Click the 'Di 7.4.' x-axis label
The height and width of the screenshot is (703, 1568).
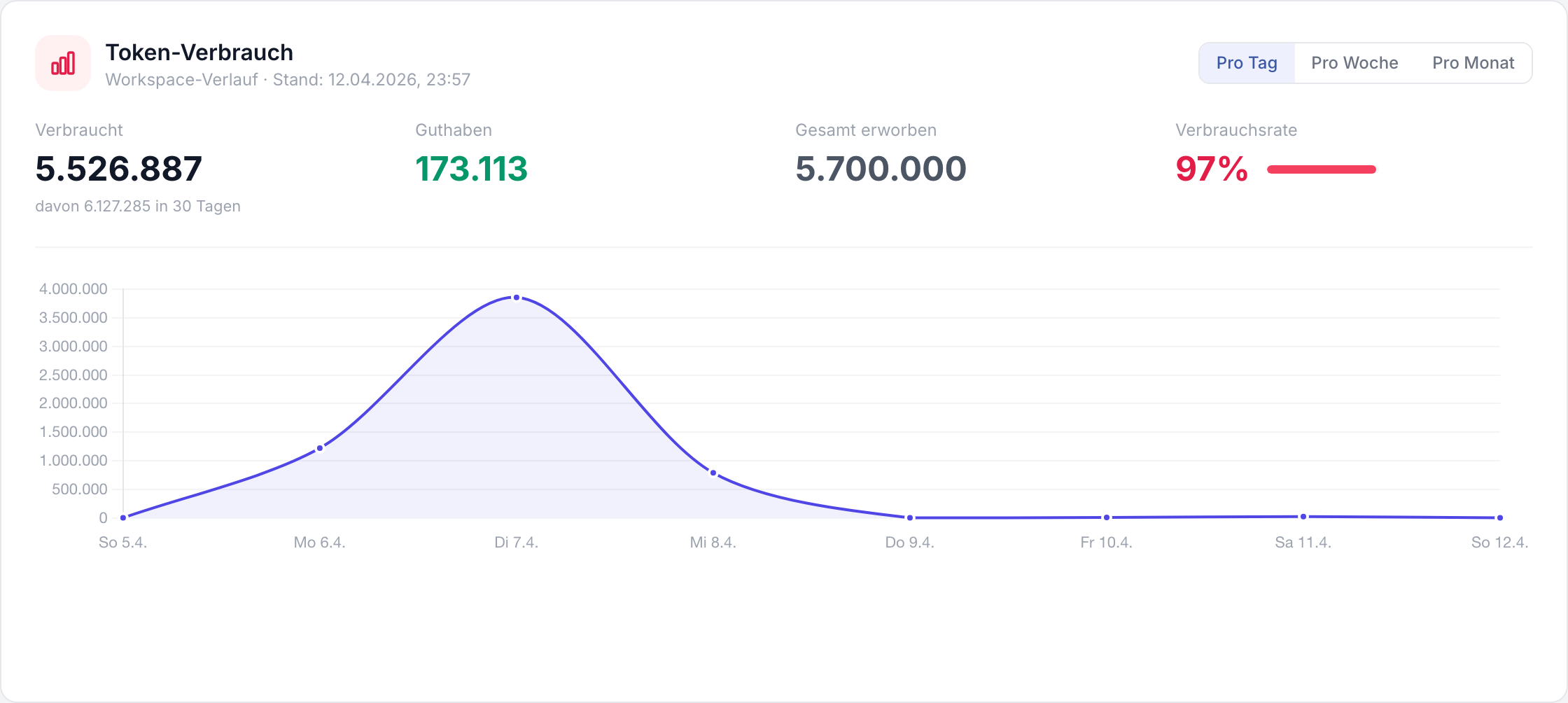(x=517, y=543)
